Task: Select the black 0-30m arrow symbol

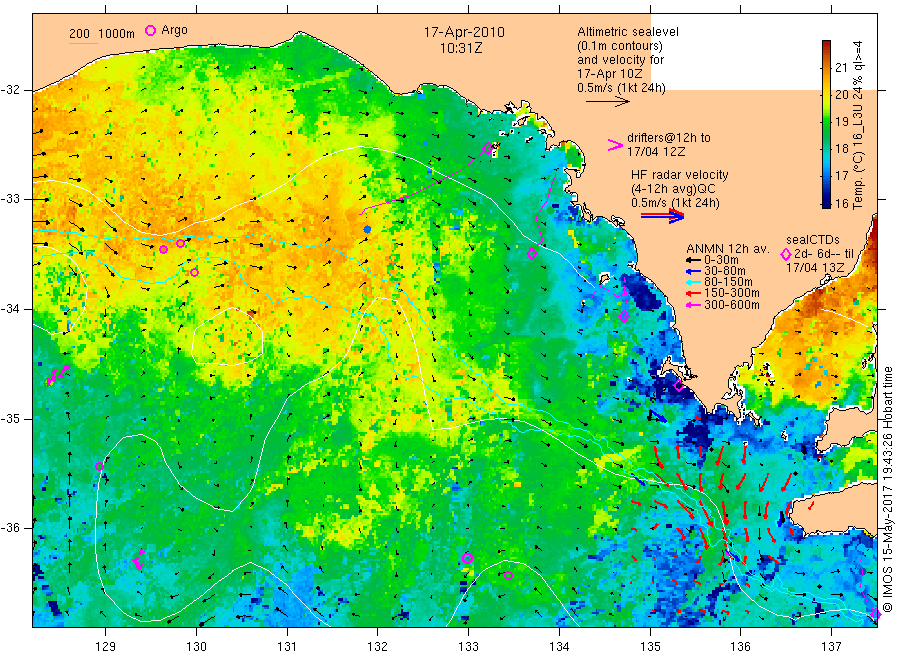Action: click(693, 260)
